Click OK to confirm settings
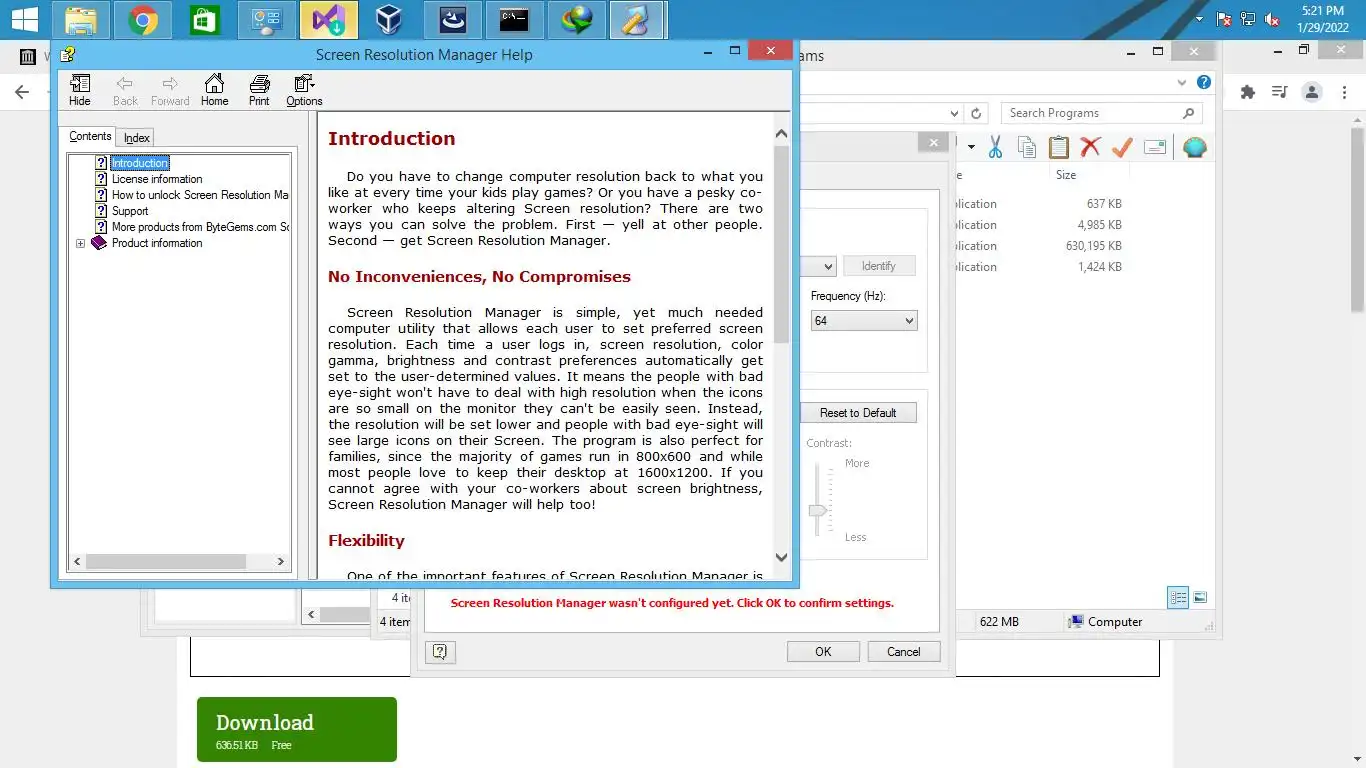The height and width of the screenshot is (768, 1366). coord(823,652)
